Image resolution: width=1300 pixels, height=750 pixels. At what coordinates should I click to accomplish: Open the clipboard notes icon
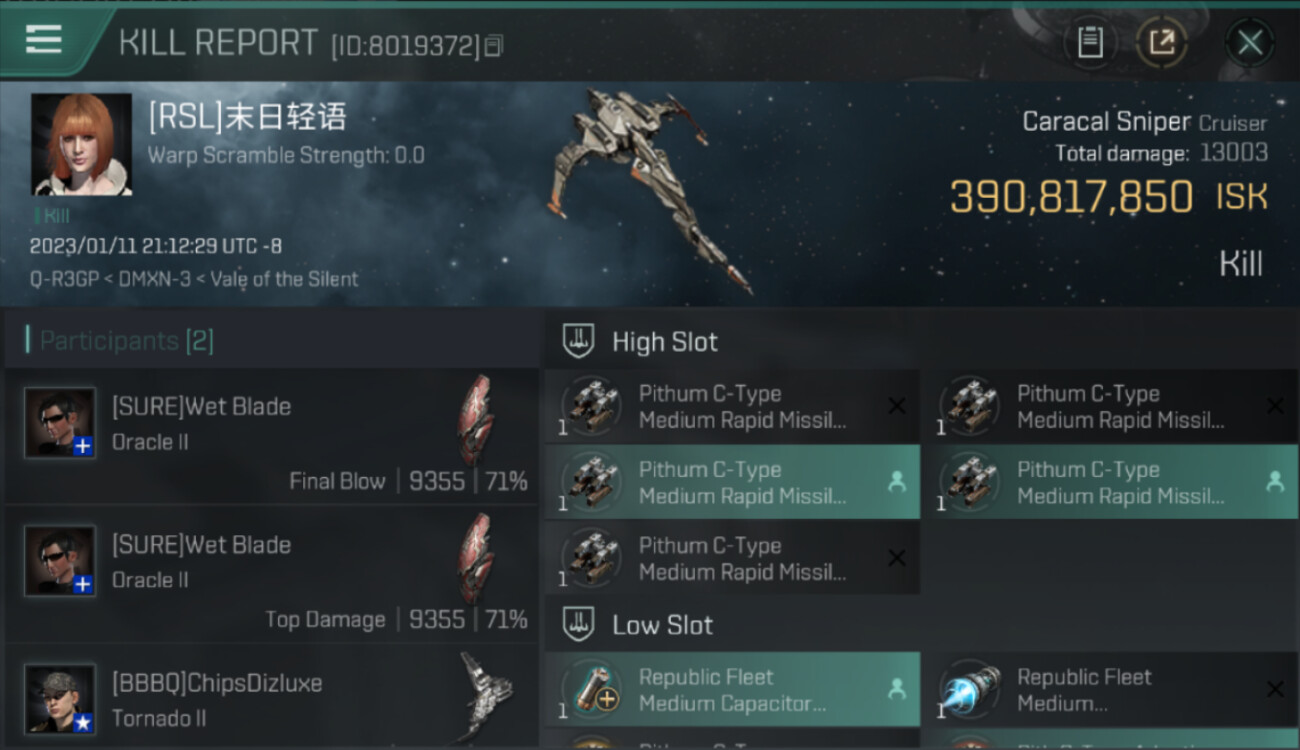pyautogui.click(x=1090, y=42)
